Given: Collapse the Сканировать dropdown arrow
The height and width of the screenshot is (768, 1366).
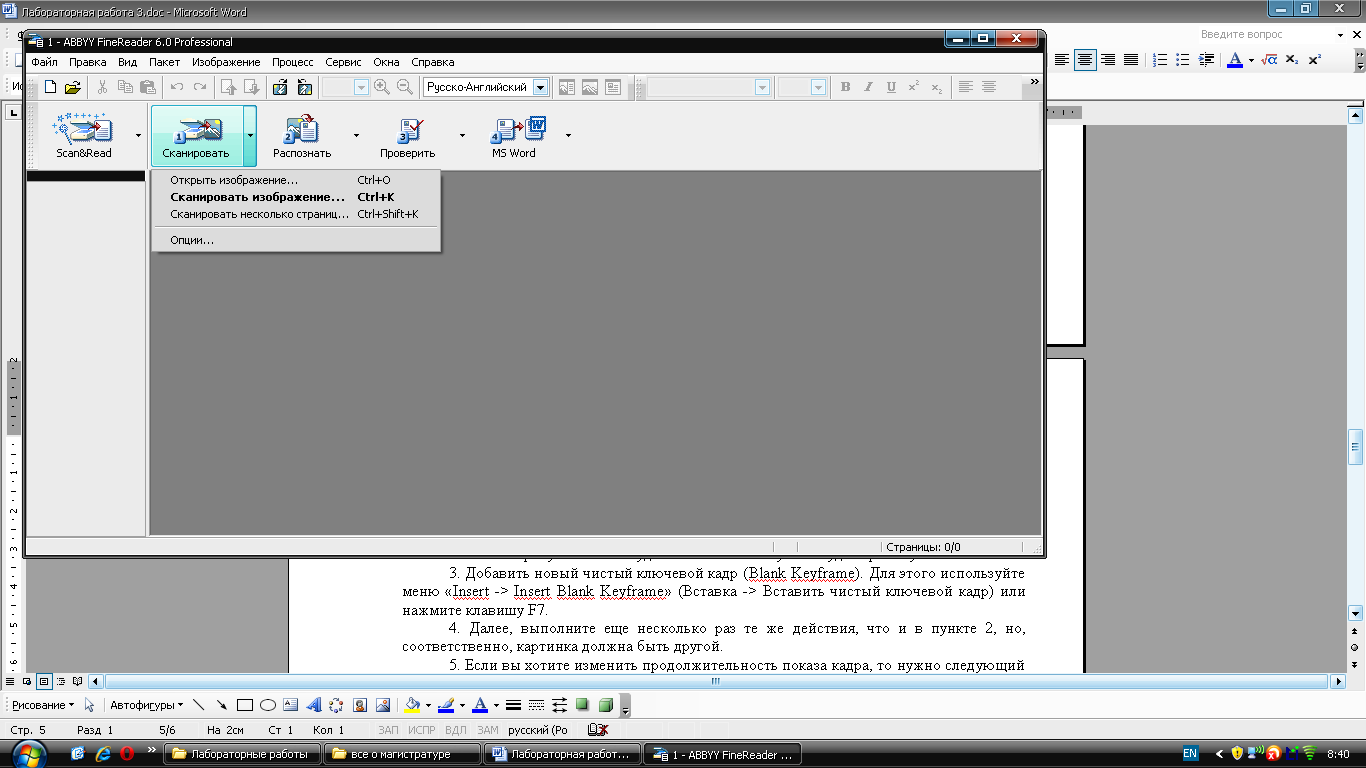Looking at the screenshot, I should (x=250, y=136).
